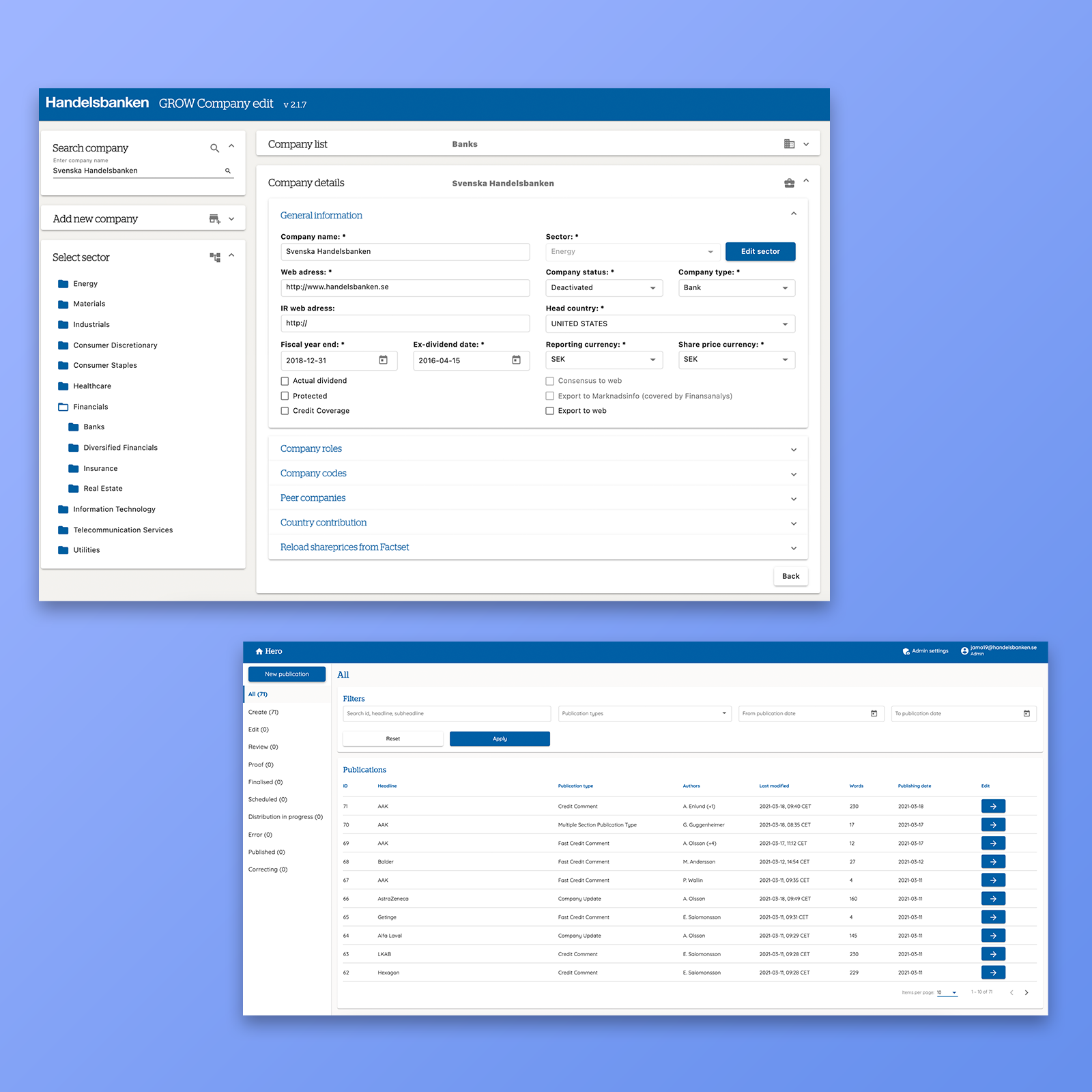Viewport: 1092px width, 1092px height.
Task: Toggle Export to Marknadsinfo checkbox
Action: point(549,397)
